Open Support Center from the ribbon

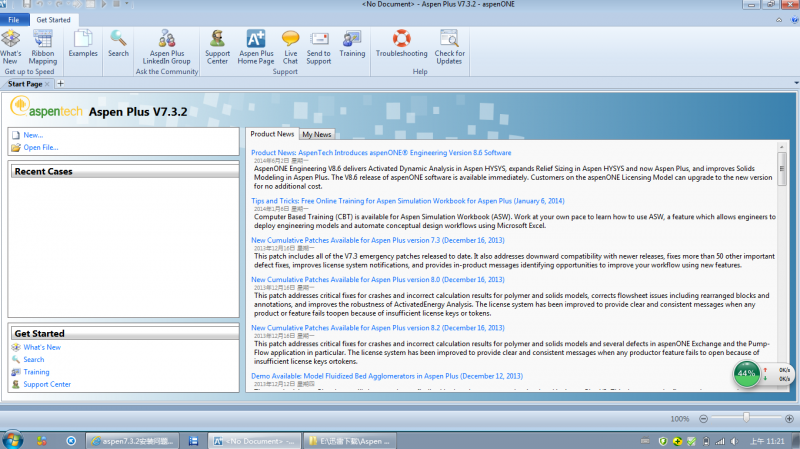[217, 46]
